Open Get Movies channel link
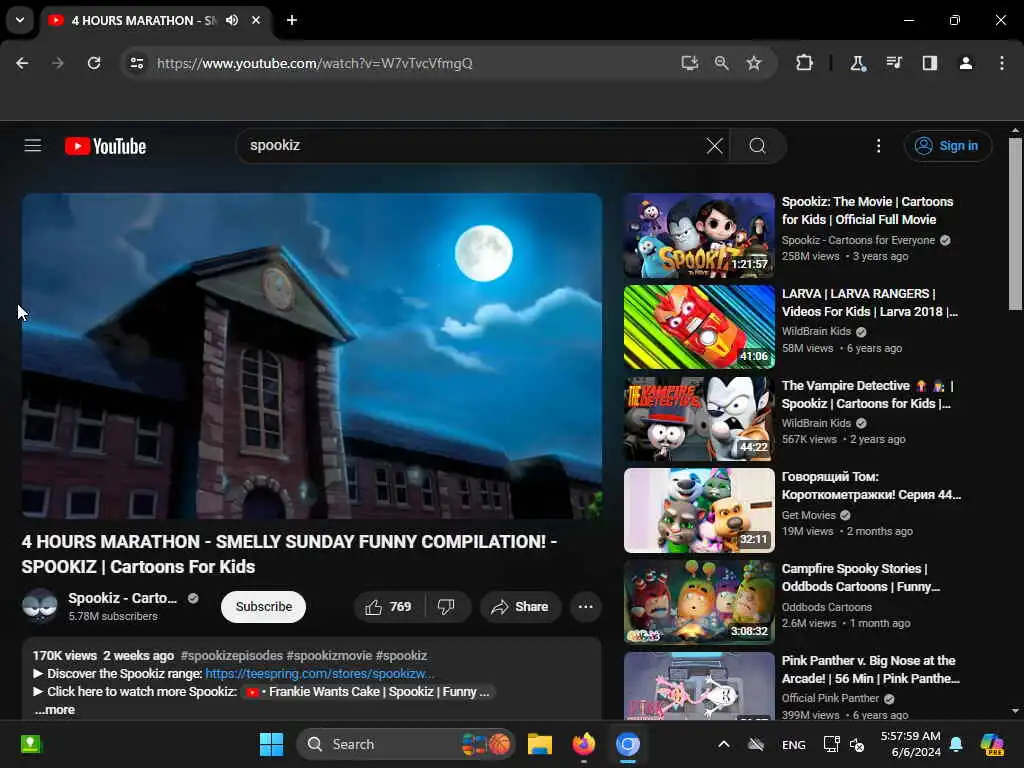Viewport: 1024px width, 768px height. [x=808, y=515]
